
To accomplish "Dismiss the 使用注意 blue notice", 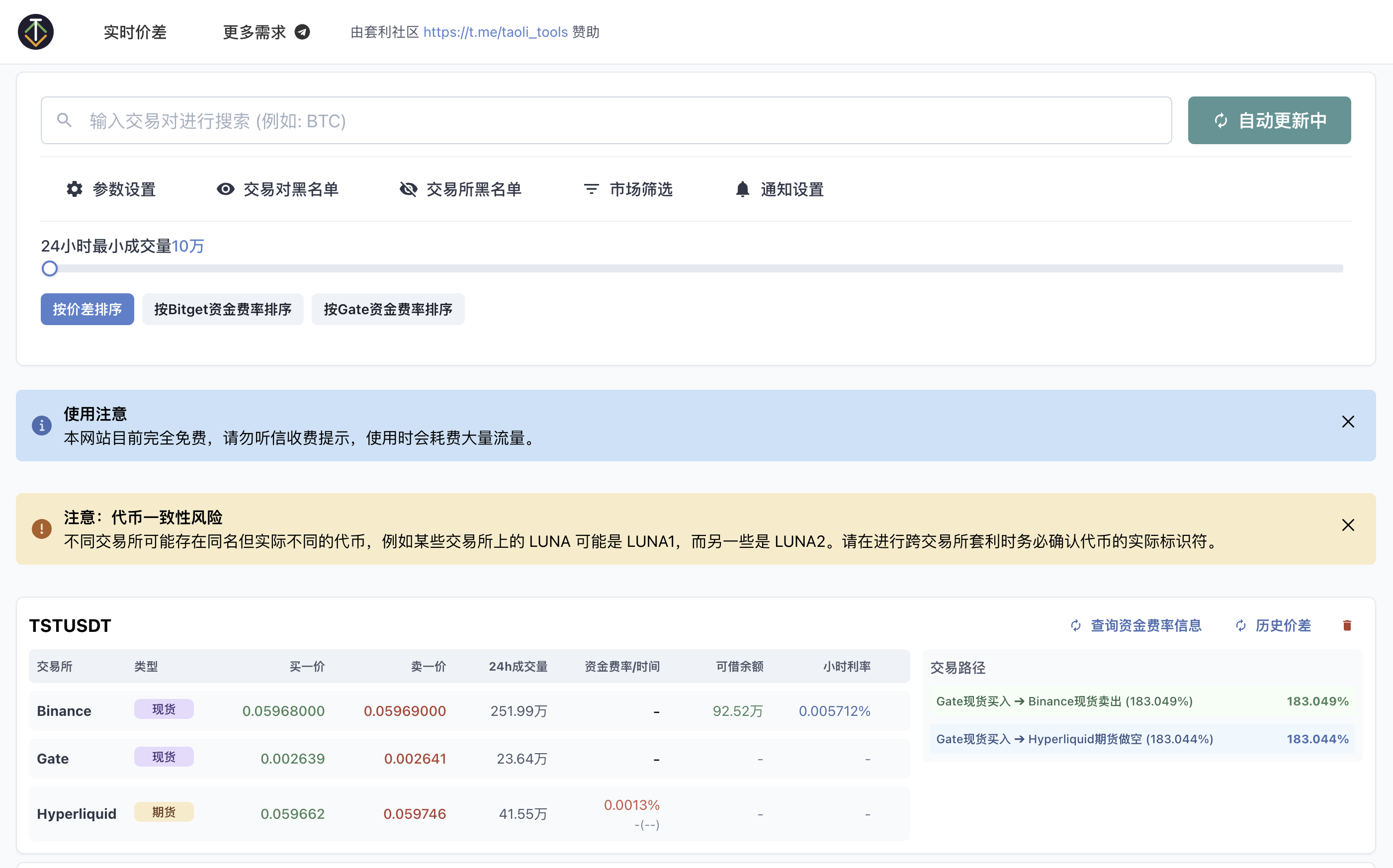I will pos(1348,422).
